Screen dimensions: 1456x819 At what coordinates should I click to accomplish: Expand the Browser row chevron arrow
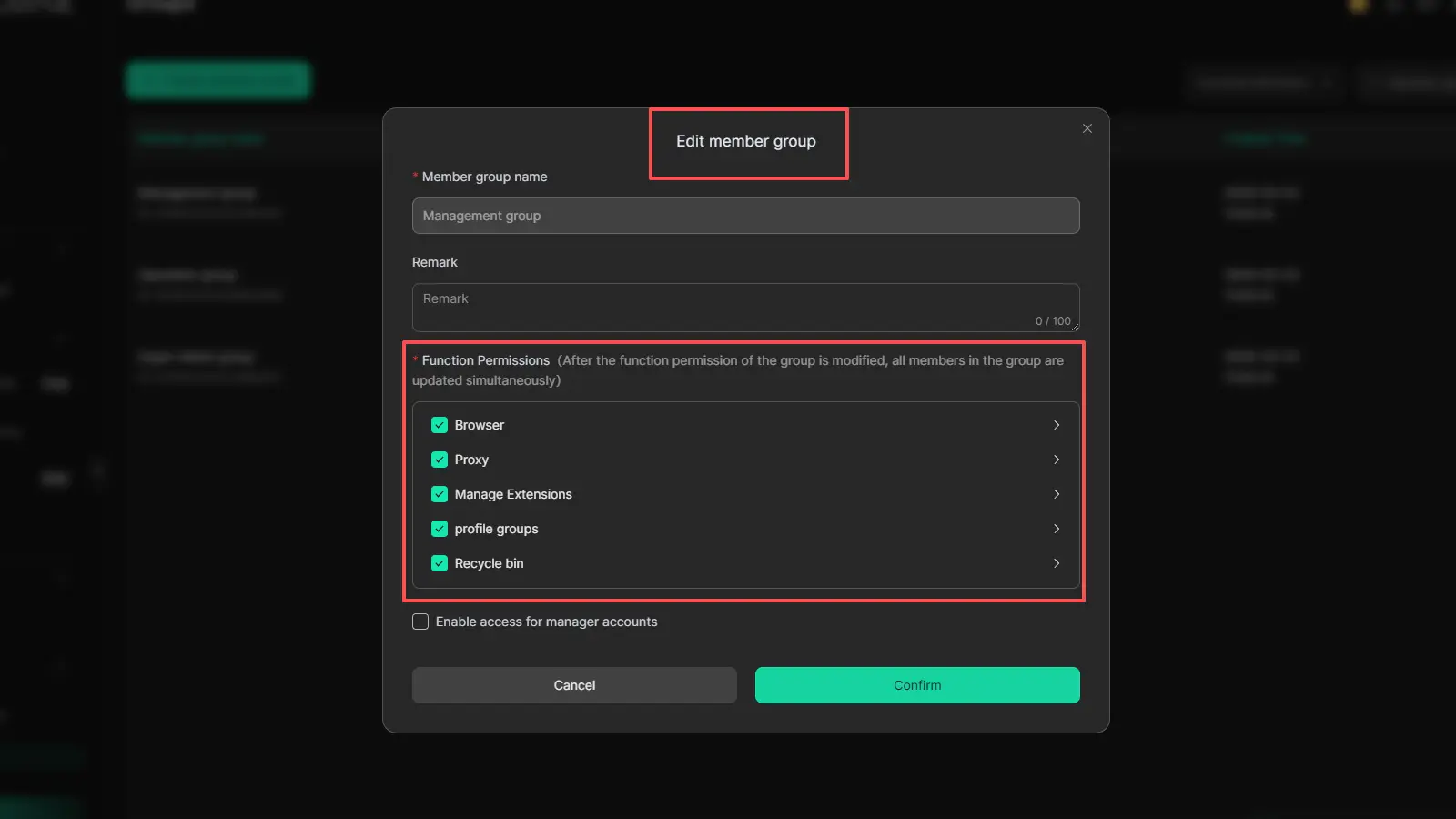(1056, 425)
